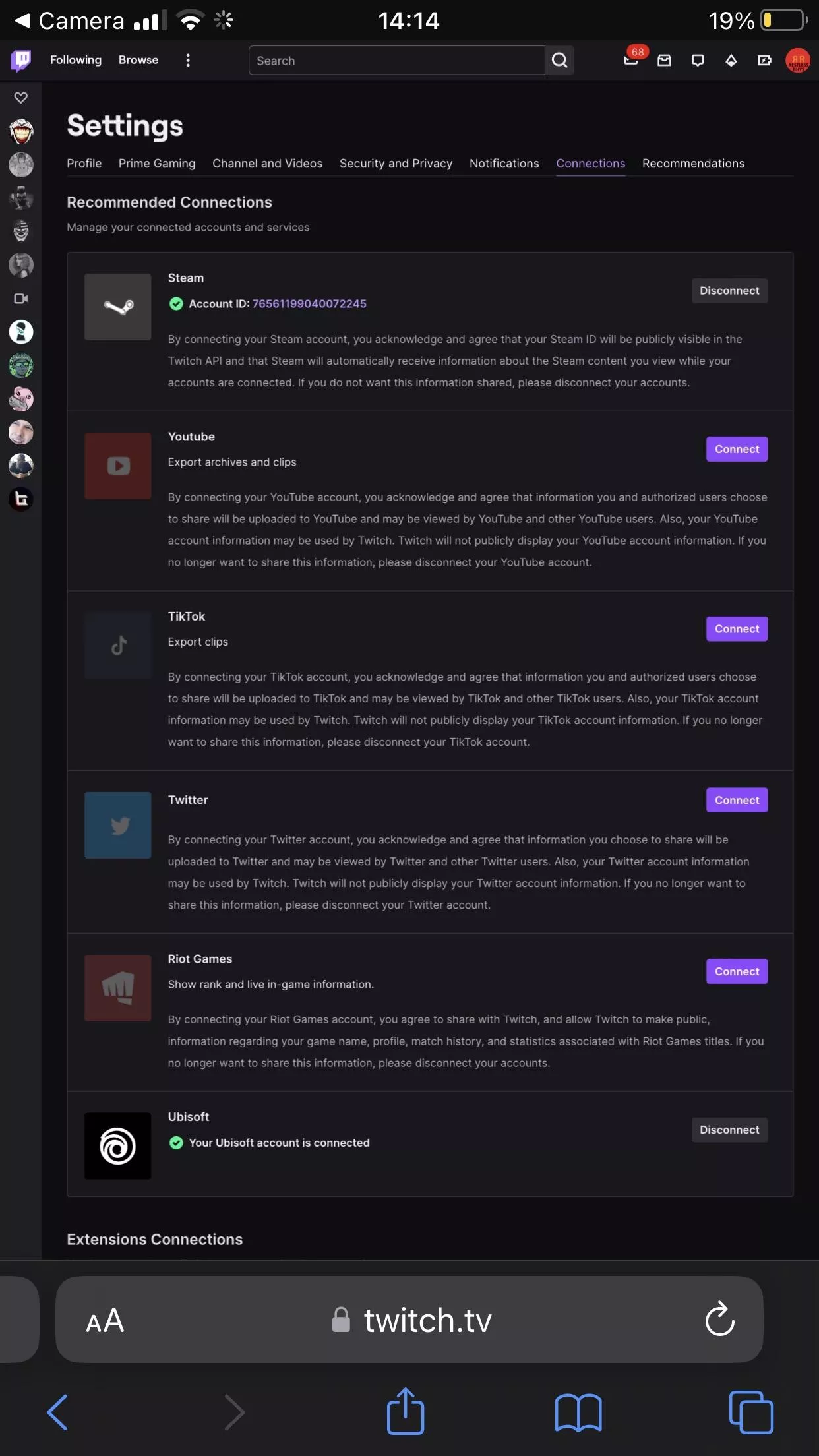This screenshot has height=1456, width=819.
Task: Open Safari's AA page settings menu
Action: pyautogui.click(x=106, y=1319)
